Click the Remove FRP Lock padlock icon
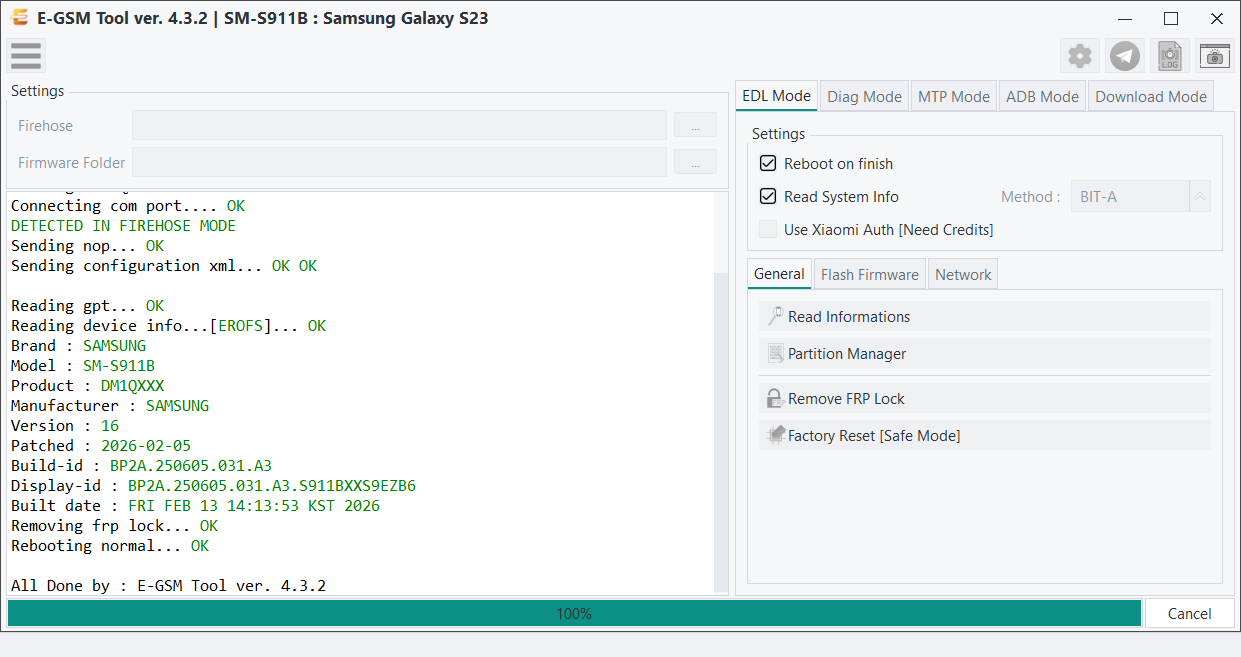This screenshot has width=1241, height=657. 775,398
